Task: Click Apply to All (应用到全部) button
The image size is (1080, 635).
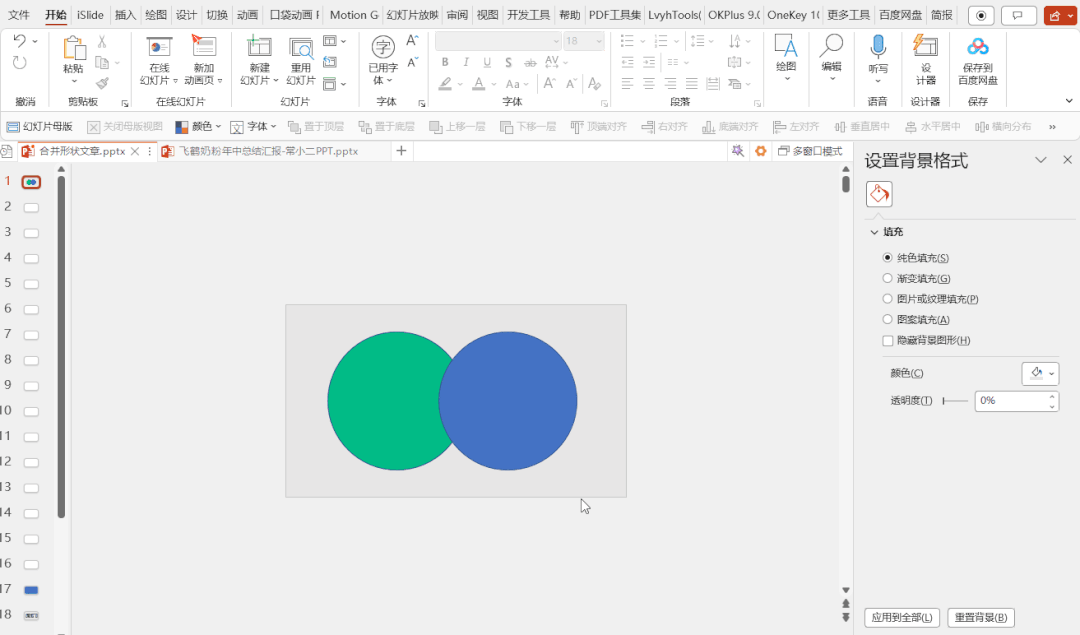Action: click(x=902, y=617)
